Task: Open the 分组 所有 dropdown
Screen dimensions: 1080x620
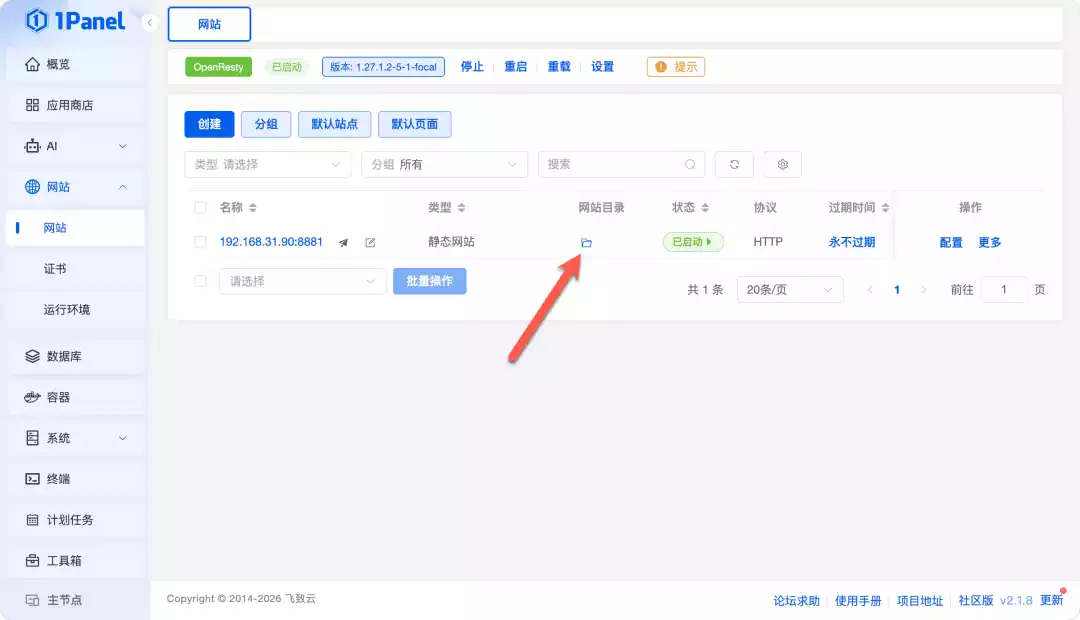Action: tap(444, 163)
